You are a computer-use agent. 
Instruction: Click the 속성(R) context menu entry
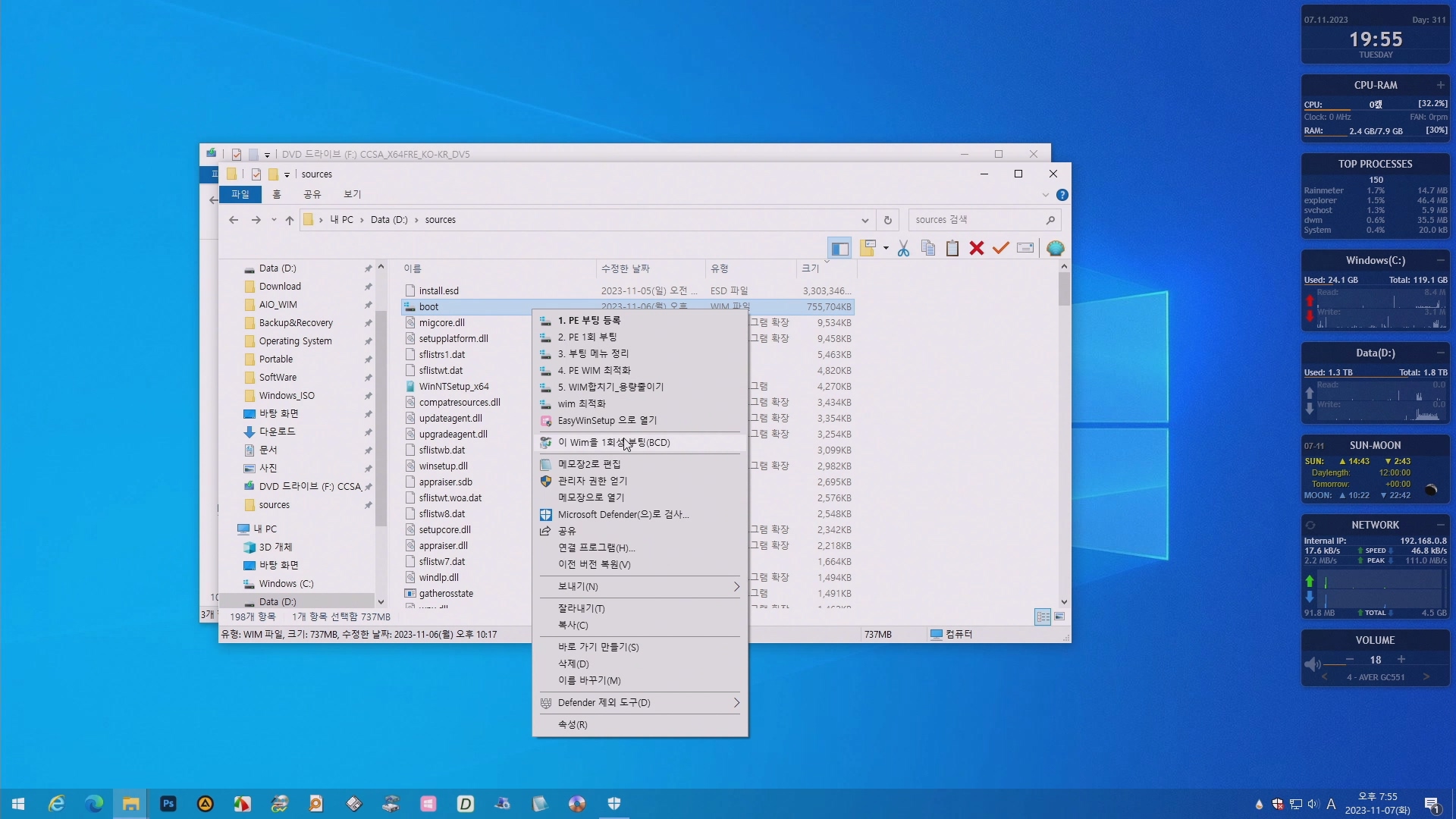pos(573,725)
